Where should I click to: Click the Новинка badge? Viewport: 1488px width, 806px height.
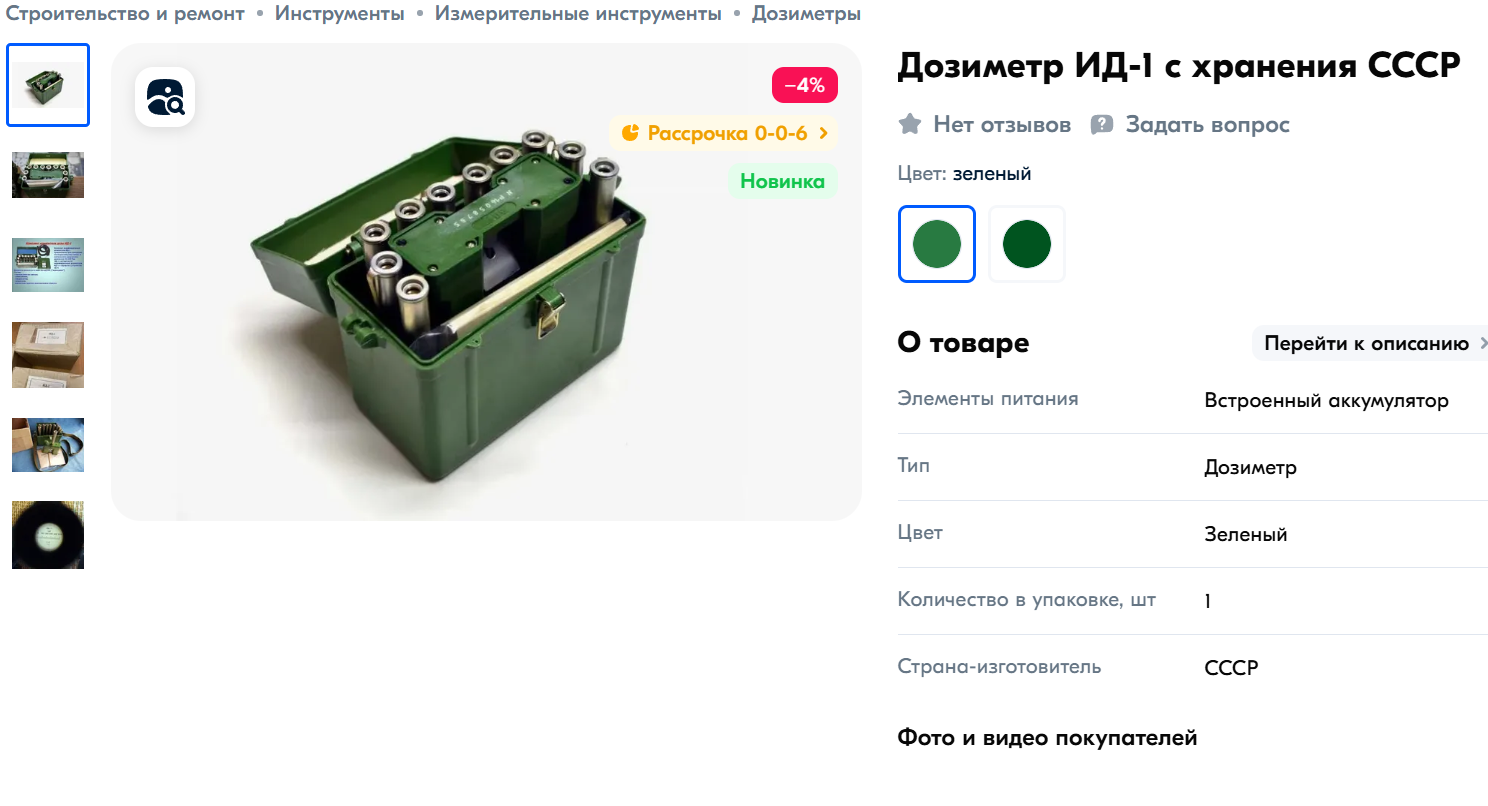[x=782, y=181]
